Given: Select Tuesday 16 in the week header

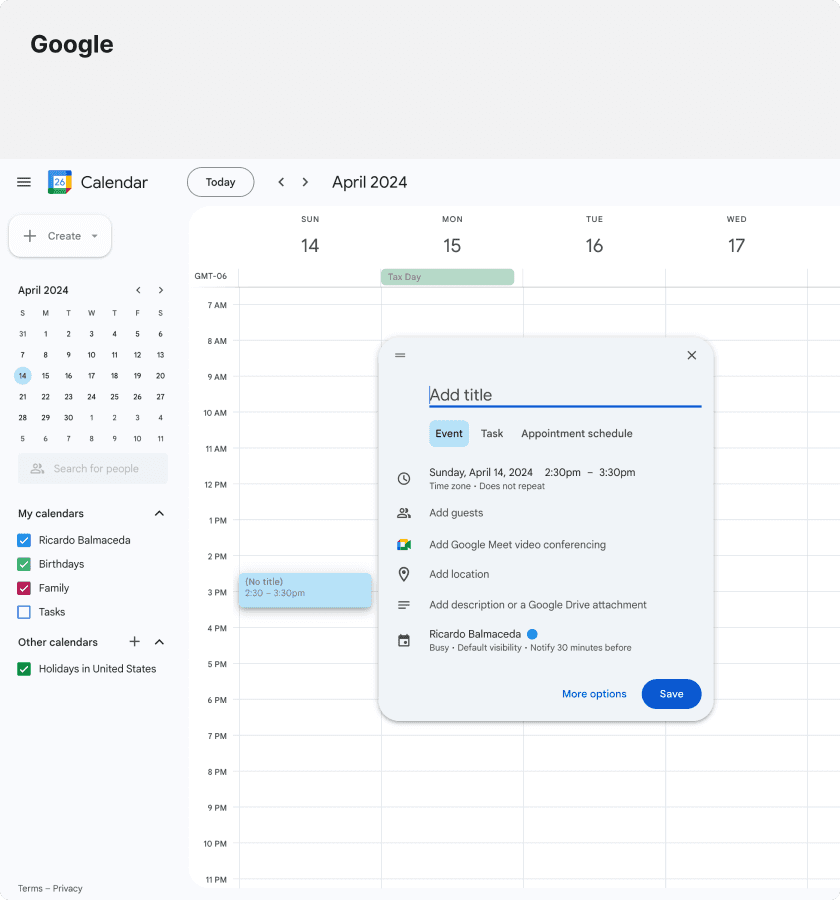Looking at the screenshot, I should click(594, 246).
